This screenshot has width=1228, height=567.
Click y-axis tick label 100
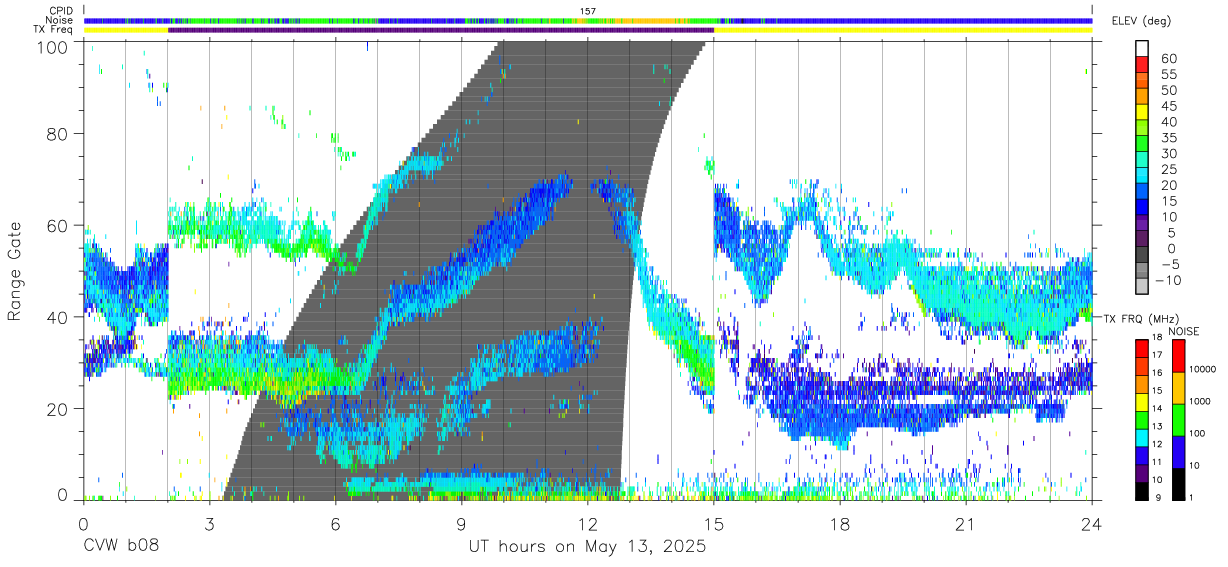(x=54, y=46)
